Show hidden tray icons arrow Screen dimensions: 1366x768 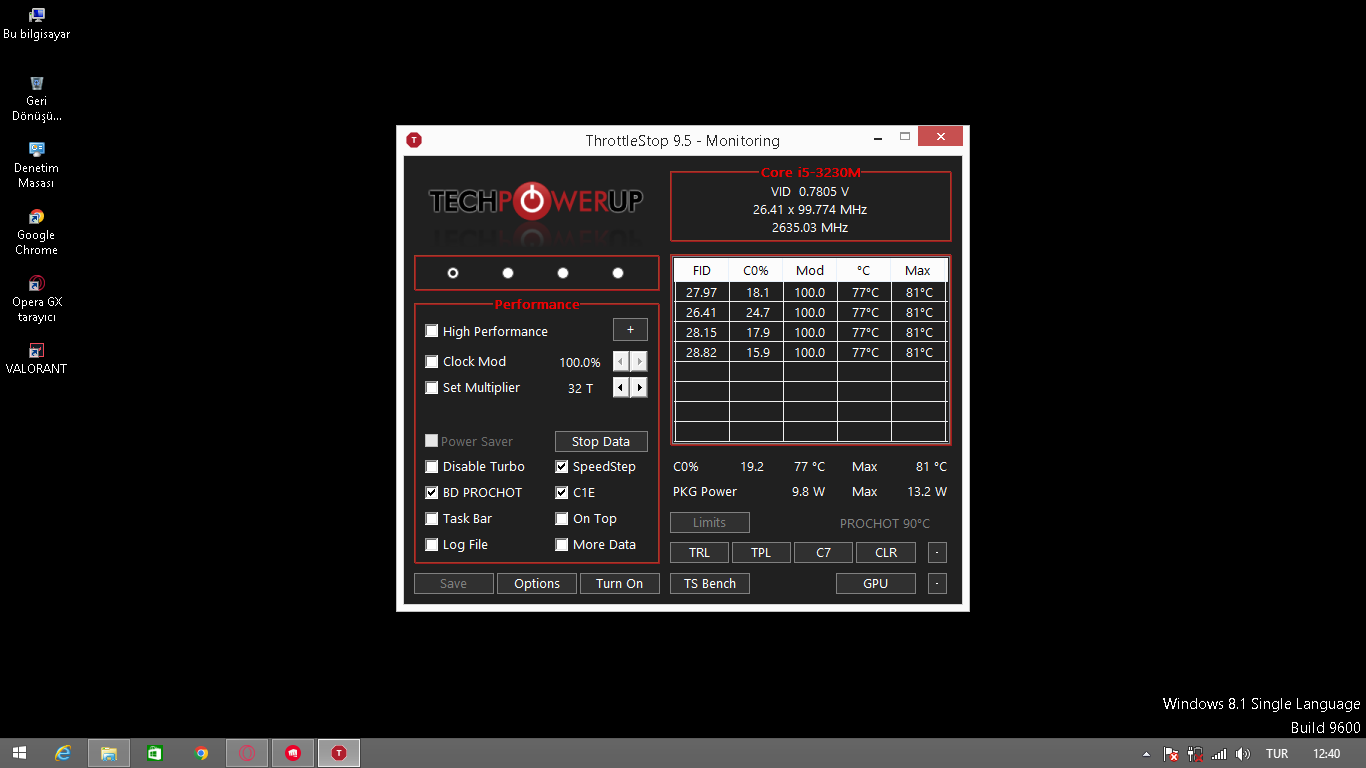[x=1146, y=754]
